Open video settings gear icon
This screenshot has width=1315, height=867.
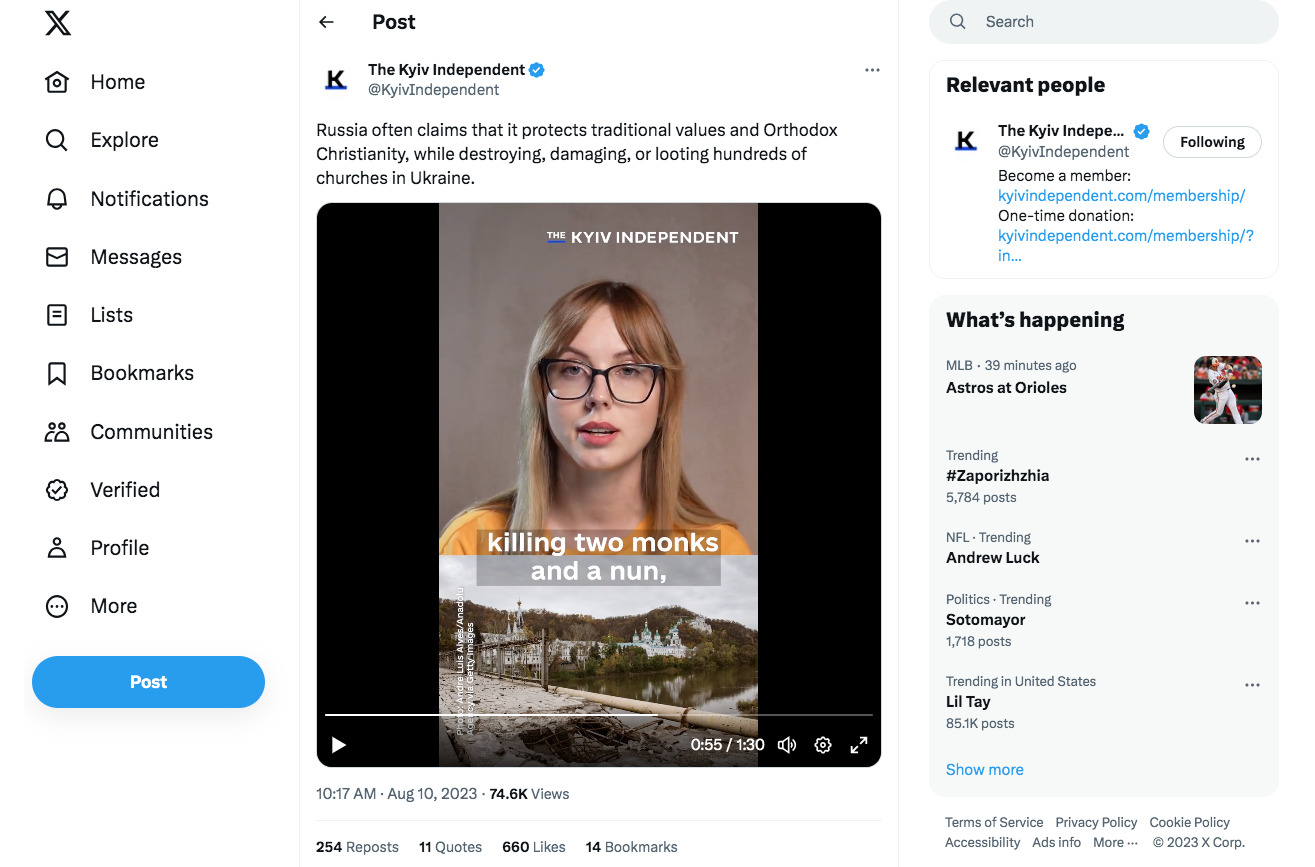click(x=823, y=745)
